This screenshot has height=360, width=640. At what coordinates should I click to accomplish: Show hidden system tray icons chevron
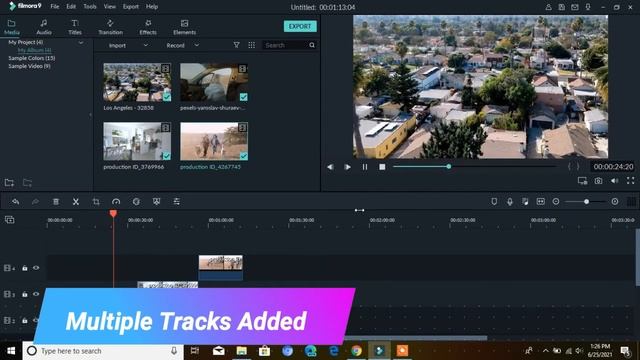545,351
